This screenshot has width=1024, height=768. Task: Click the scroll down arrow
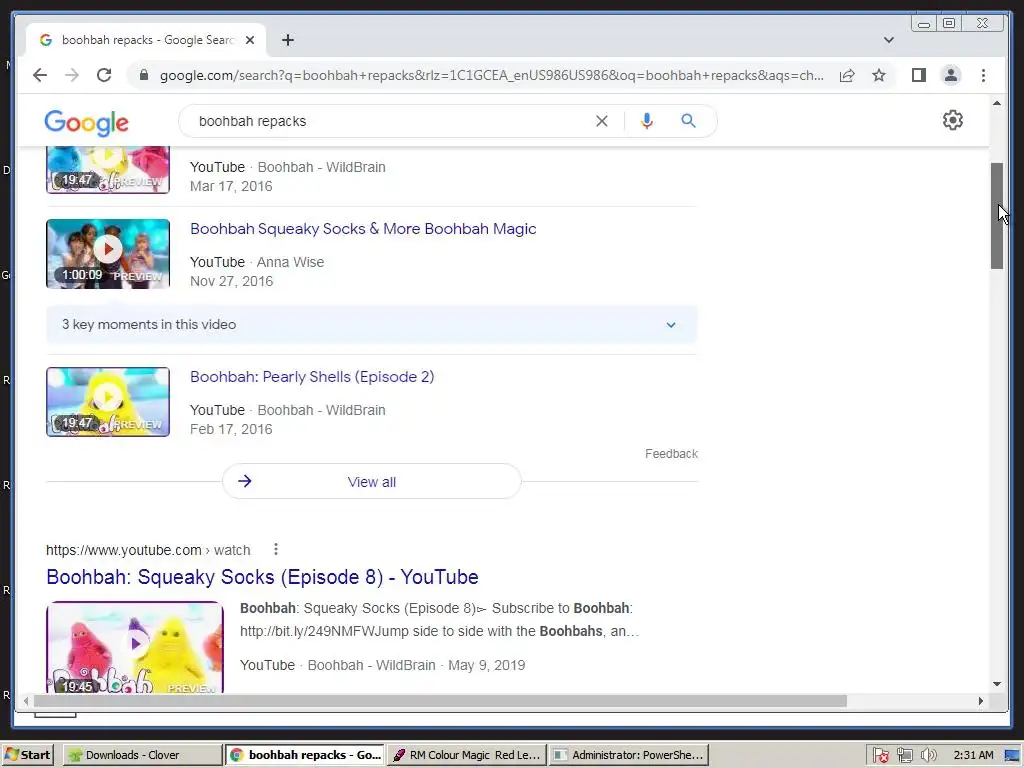pyautogui.click(x=997, y=684)
